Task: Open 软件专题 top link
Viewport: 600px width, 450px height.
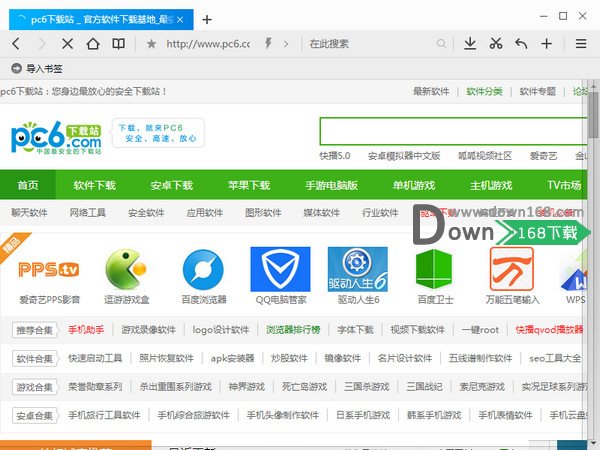Action: point(538,91)
